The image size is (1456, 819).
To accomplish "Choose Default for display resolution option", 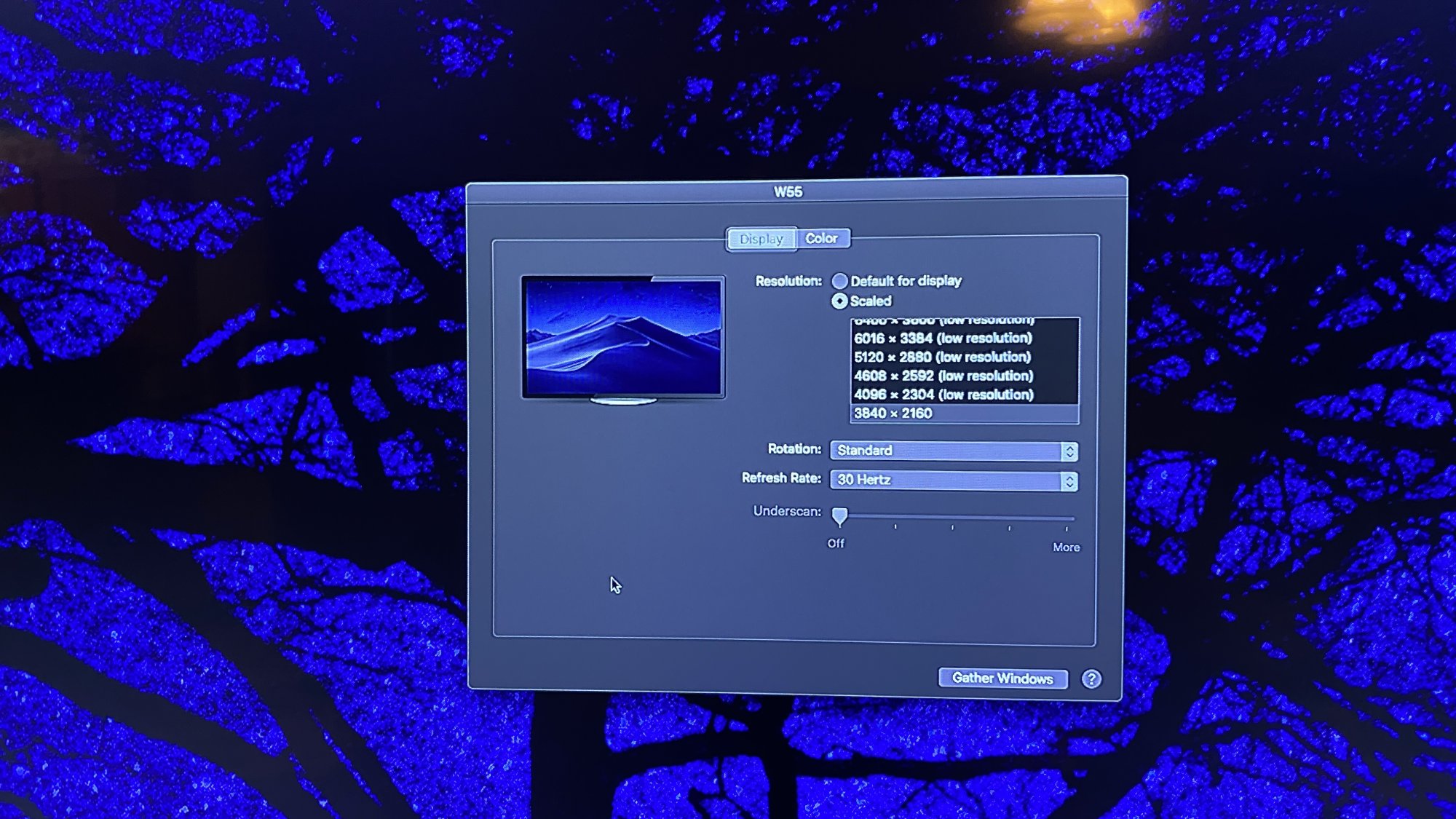I will click(x=840, y=281).
